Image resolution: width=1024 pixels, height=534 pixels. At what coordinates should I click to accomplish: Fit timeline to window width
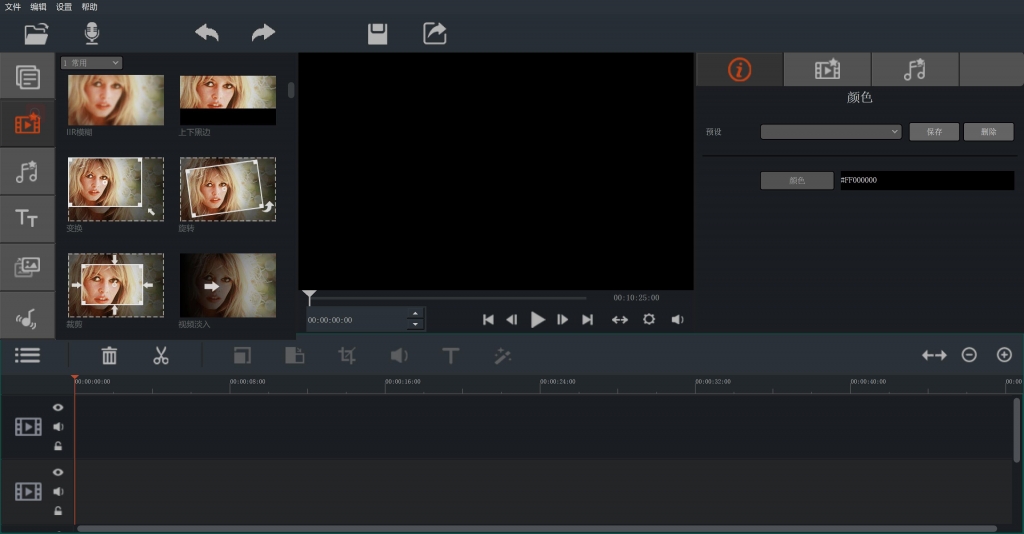point(934,355)
